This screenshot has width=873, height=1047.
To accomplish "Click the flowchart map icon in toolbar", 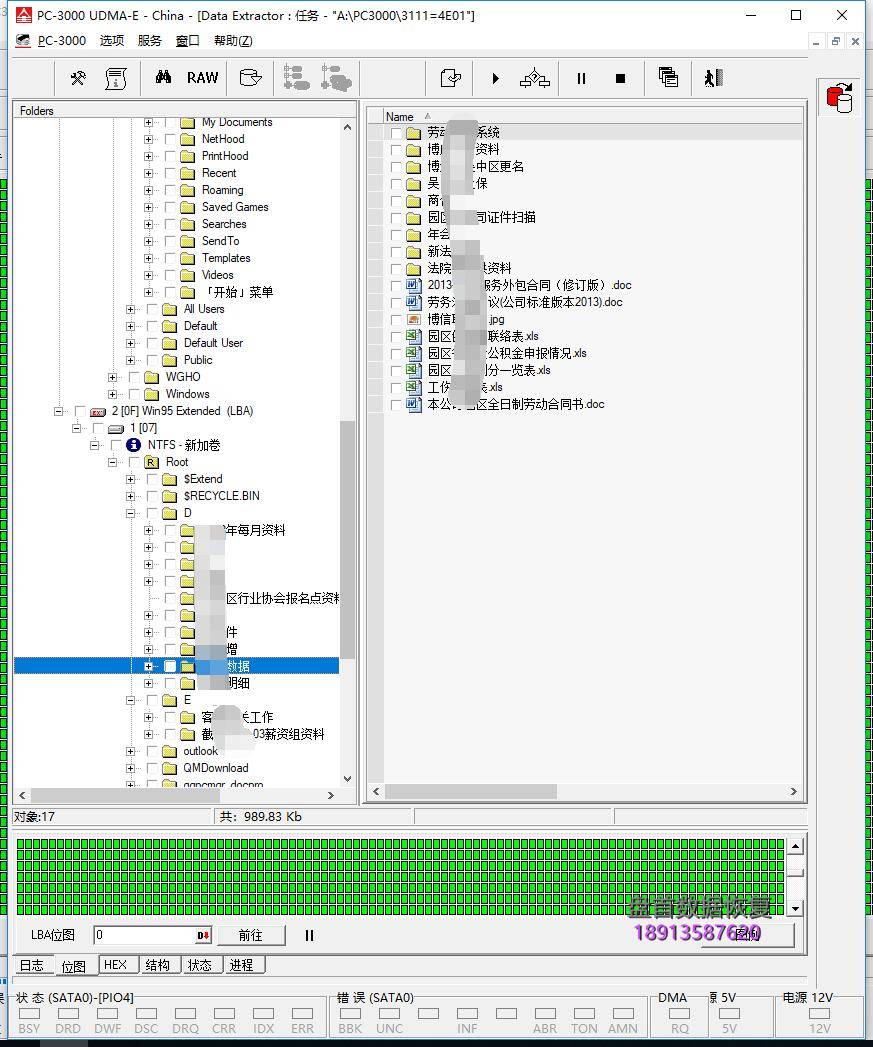I will (x=535, y=78).
